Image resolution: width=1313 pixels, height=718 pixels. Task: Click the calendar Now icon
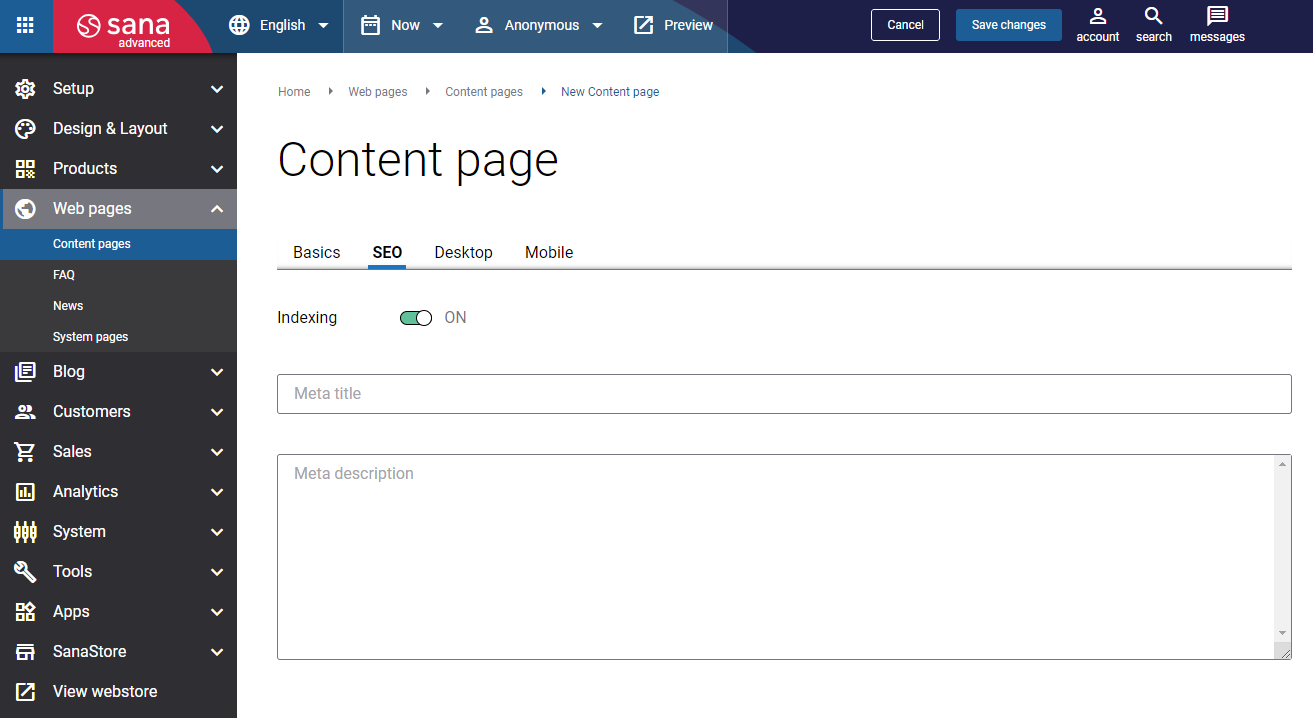tap(371, 25)
